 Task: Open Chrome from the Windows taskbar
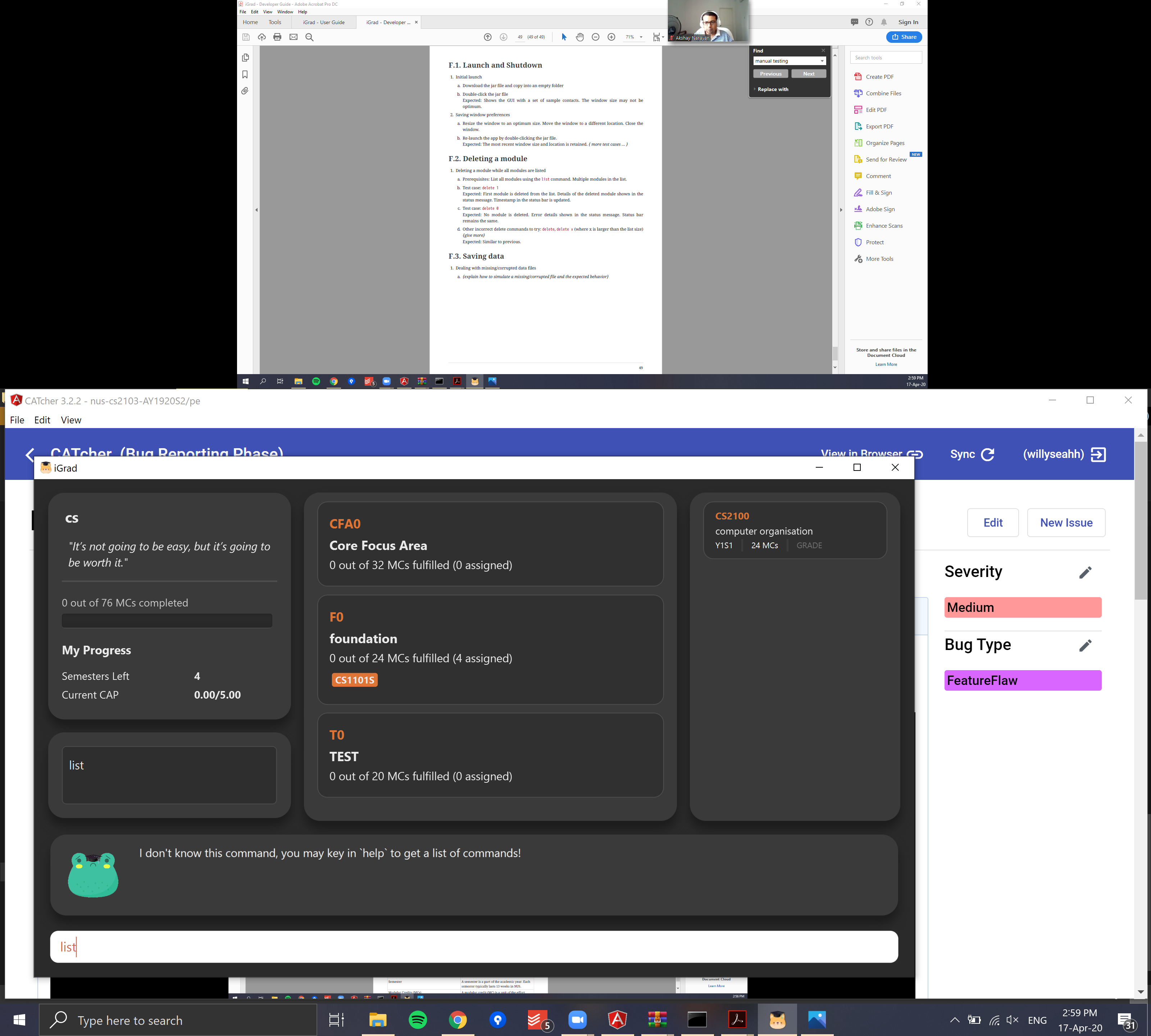click(458, 1019)
